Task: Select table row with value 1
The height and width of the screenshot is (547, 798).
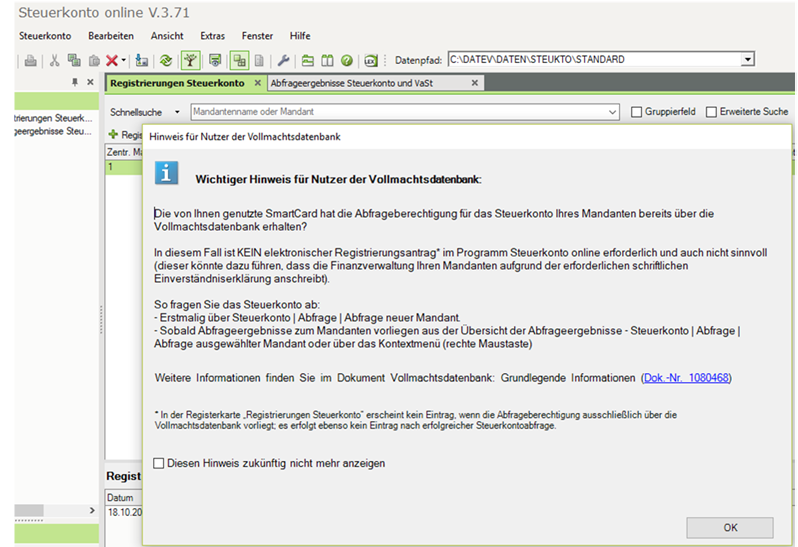Action: pos(124,167)
